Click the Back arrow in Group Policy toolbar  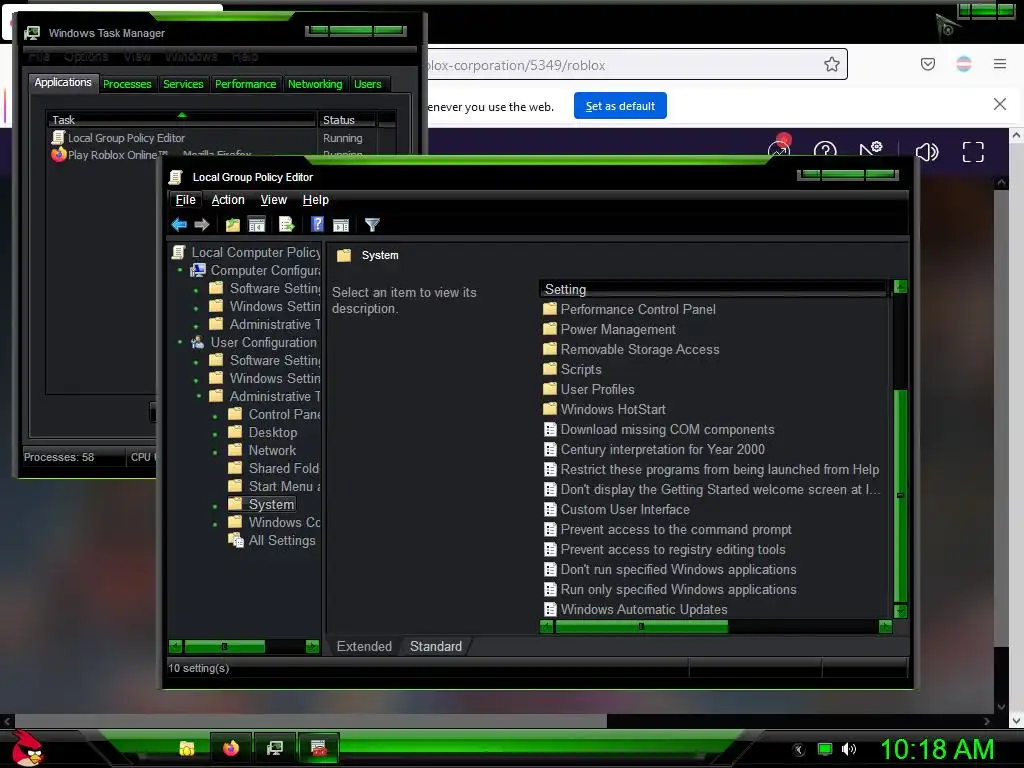(x=179, y=225)
